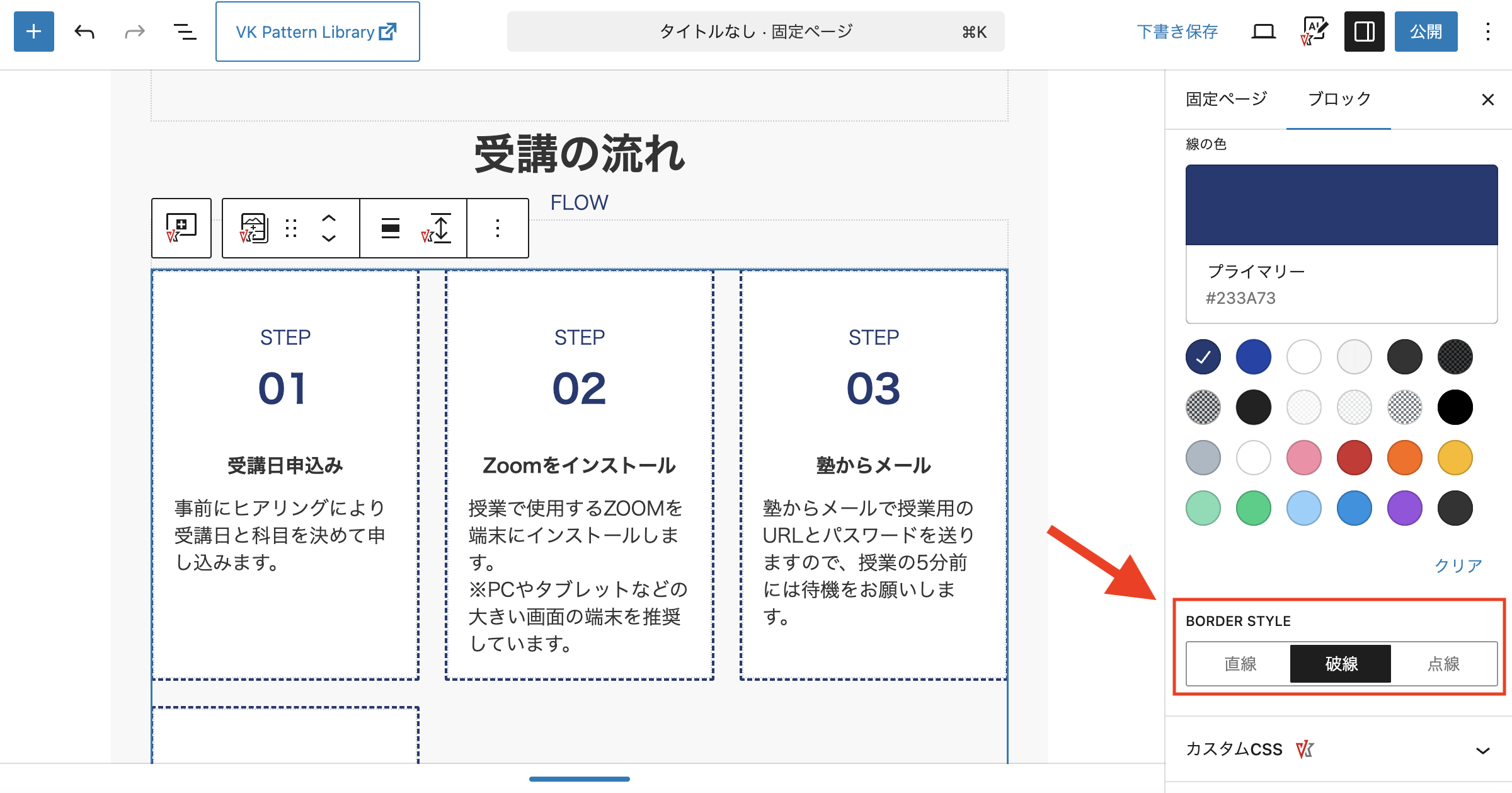The height and width of the screenshot is (793, 1512).
Task: Select the STEP 02 card
Action: coord(580,475)
